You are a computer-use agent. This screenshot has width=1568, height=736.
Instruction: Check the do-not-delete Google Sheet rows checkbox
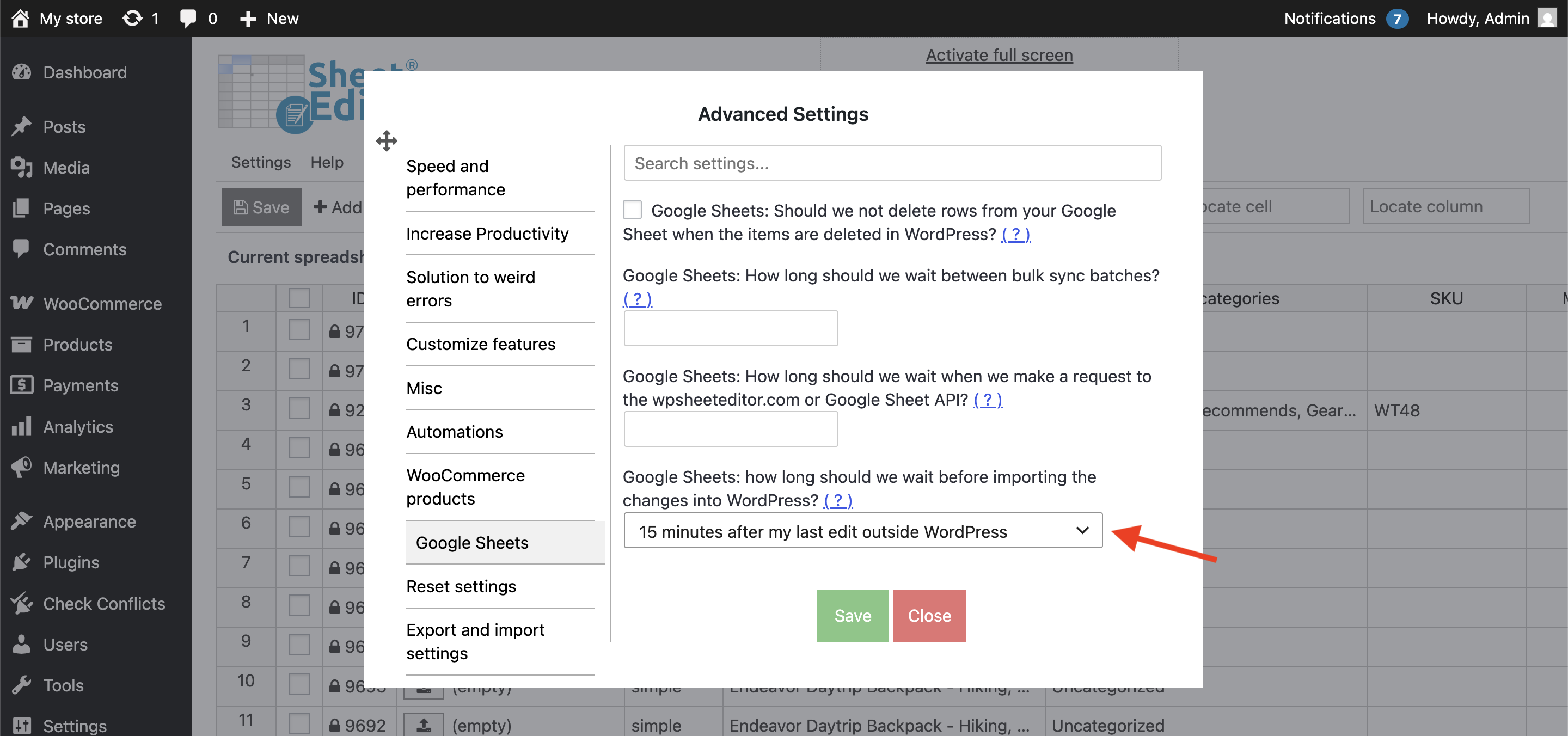point(633,210)
